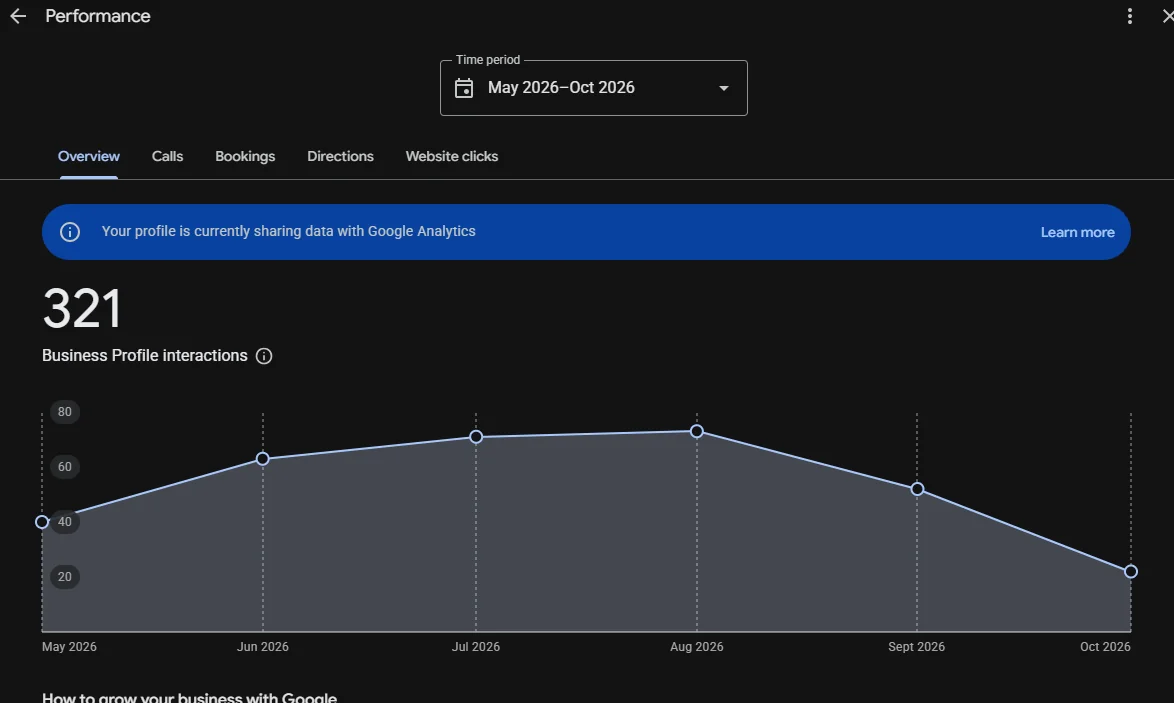This screenshot has height=703, width=1174.
Task: Open the three-dot more options menu
Action: tap(1129, 16)
